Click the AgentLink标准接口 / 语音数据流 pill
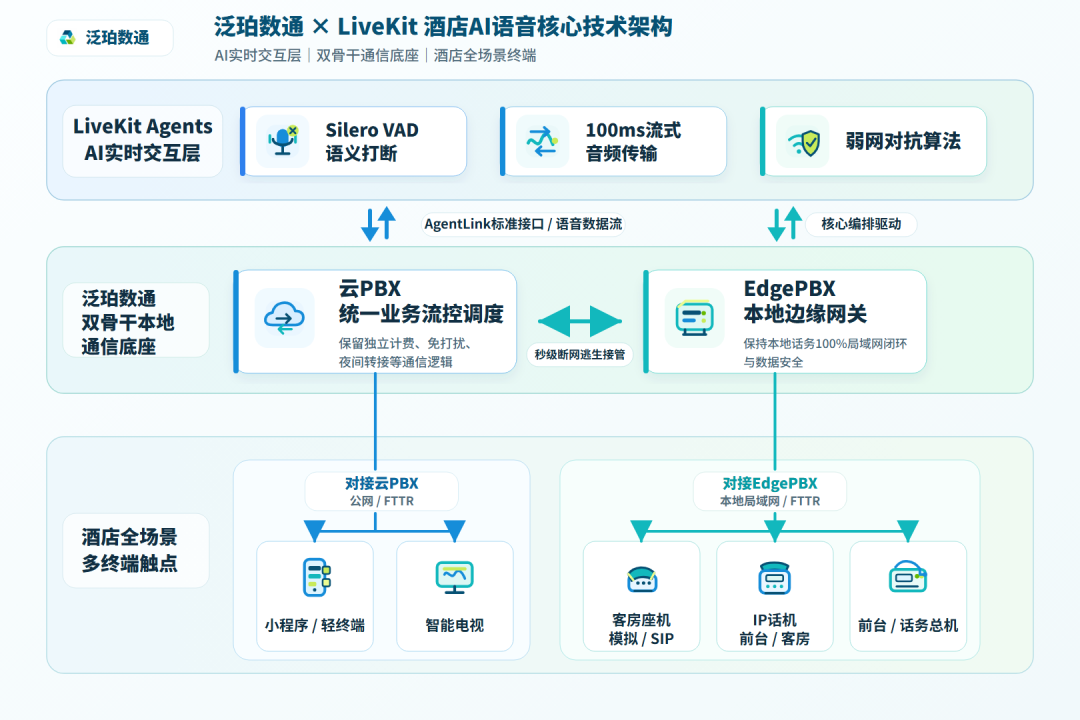 click(x=523, y=224)
